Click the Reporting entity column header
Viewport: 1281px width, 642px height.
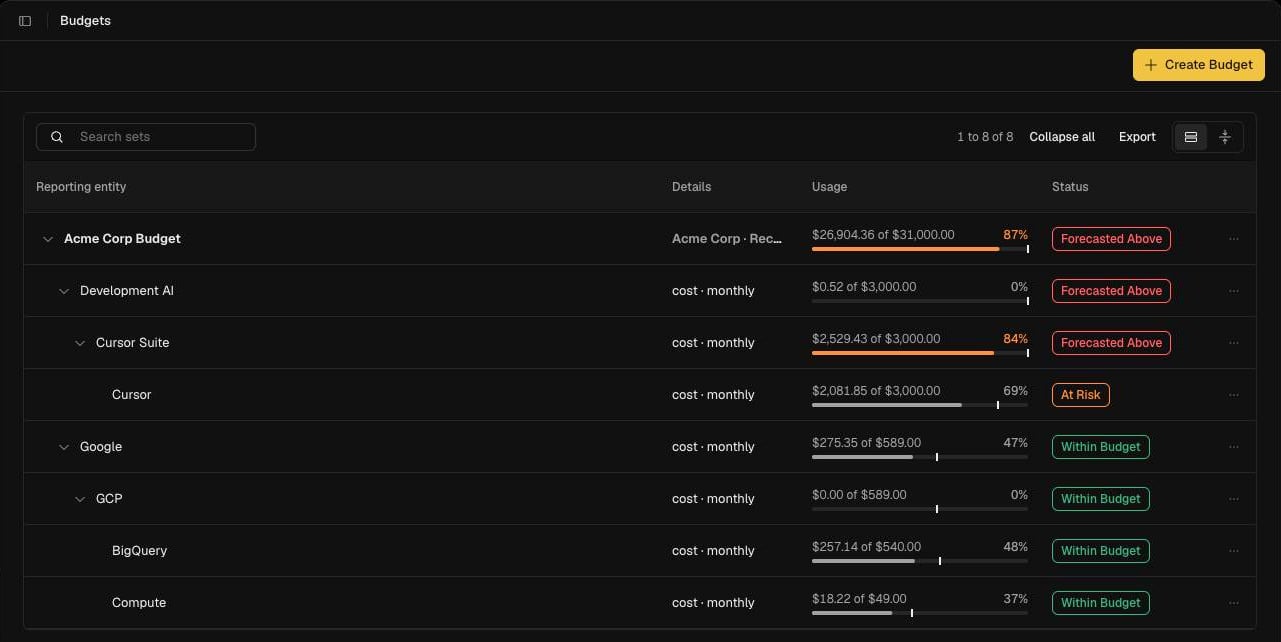[x=81, y=187]
